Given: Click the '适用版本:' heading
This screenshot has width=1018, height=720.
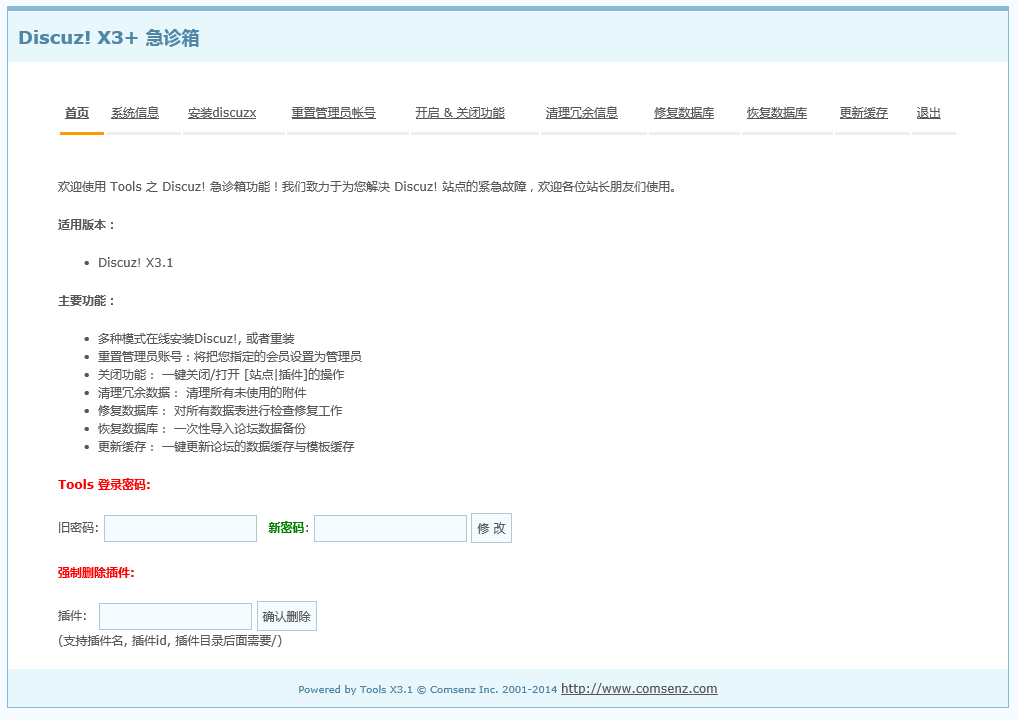Looking at the screenshot, I should click(86, 225).
